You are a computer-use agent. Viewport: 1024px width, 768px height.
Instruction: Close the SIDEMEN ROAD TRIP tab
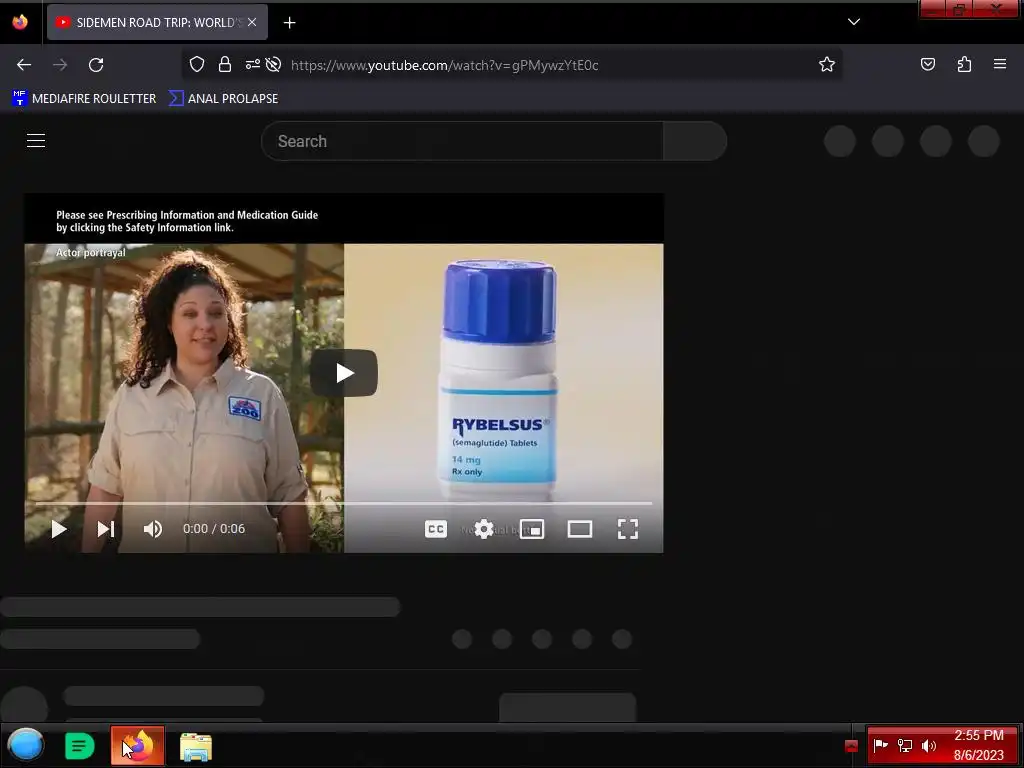point(252,22)
